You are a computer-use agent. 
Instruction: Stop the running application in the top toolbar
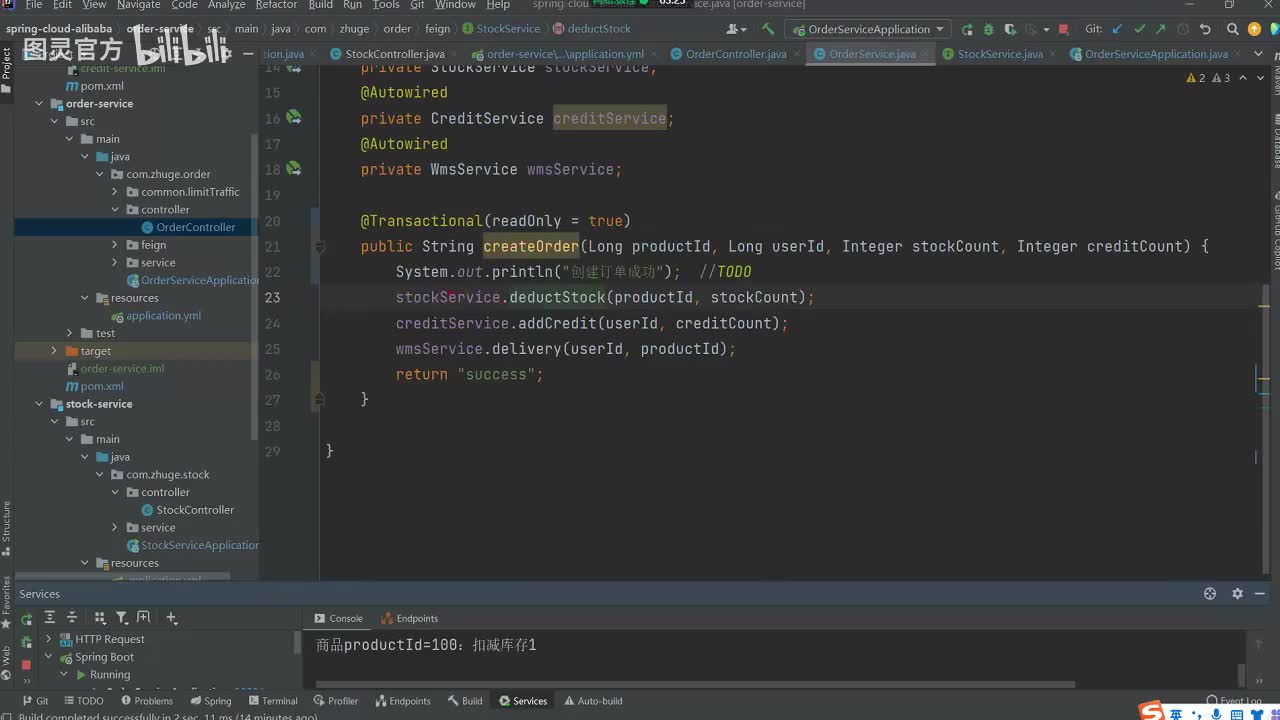coord(1063,29)
